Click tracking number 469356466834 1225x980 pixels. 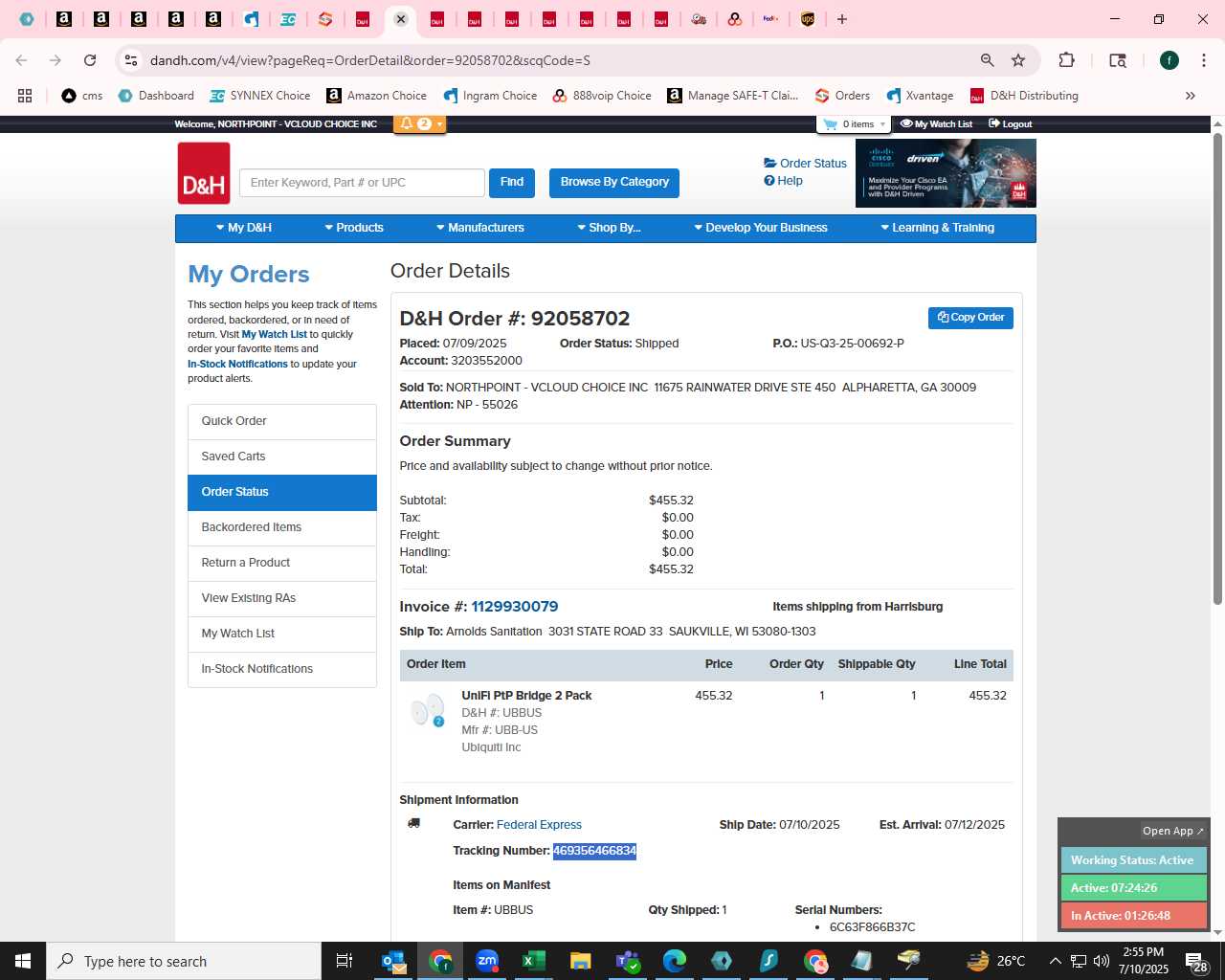[594, 851]
